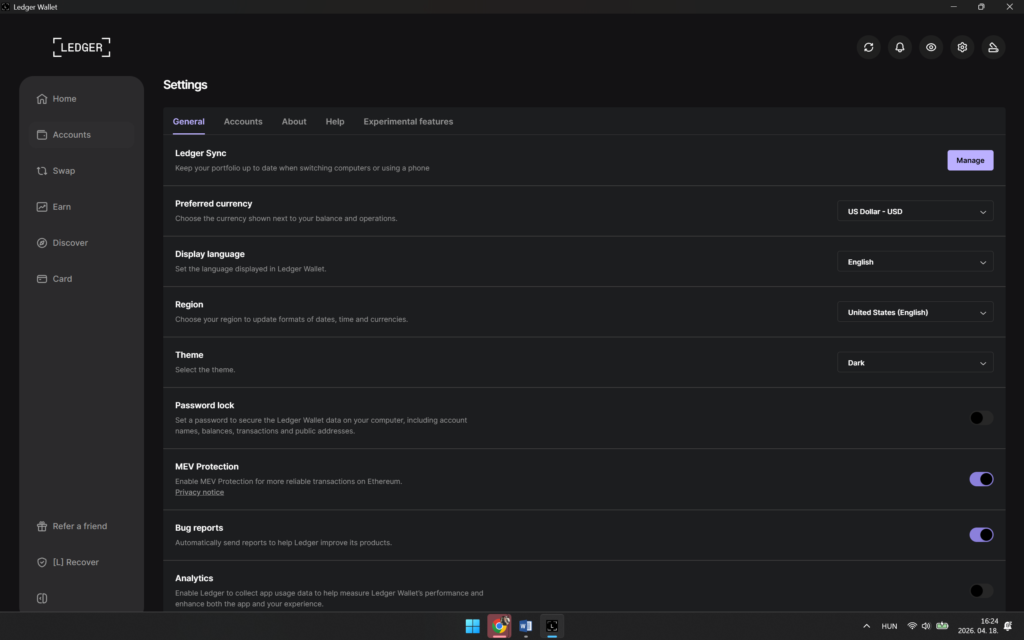Screen dimensions: 1024x640
Task: Open the device manager icon in header
Action: coord(993,47)
